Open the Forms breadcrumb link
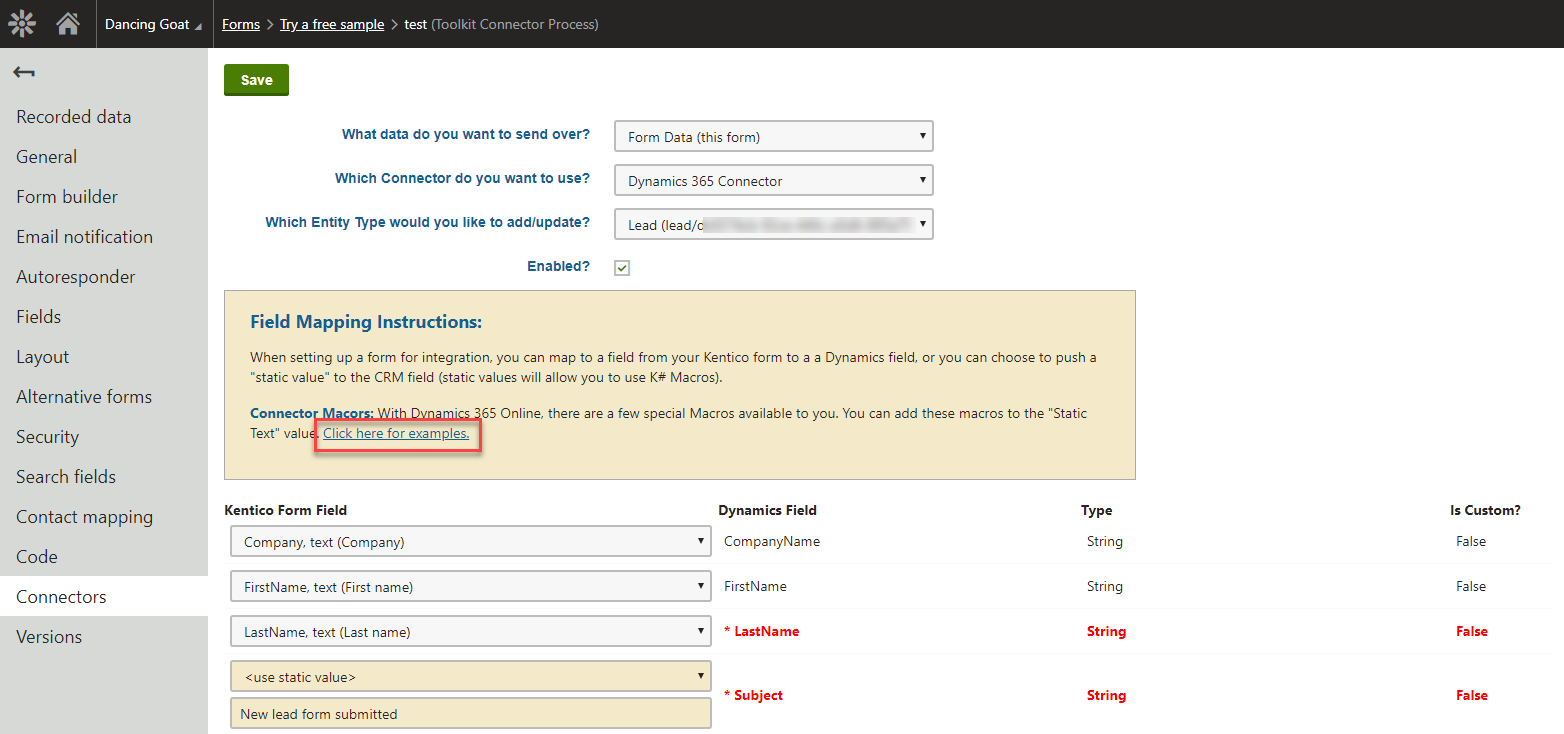This screenshot has width=1564, height=734. [240, 24]
